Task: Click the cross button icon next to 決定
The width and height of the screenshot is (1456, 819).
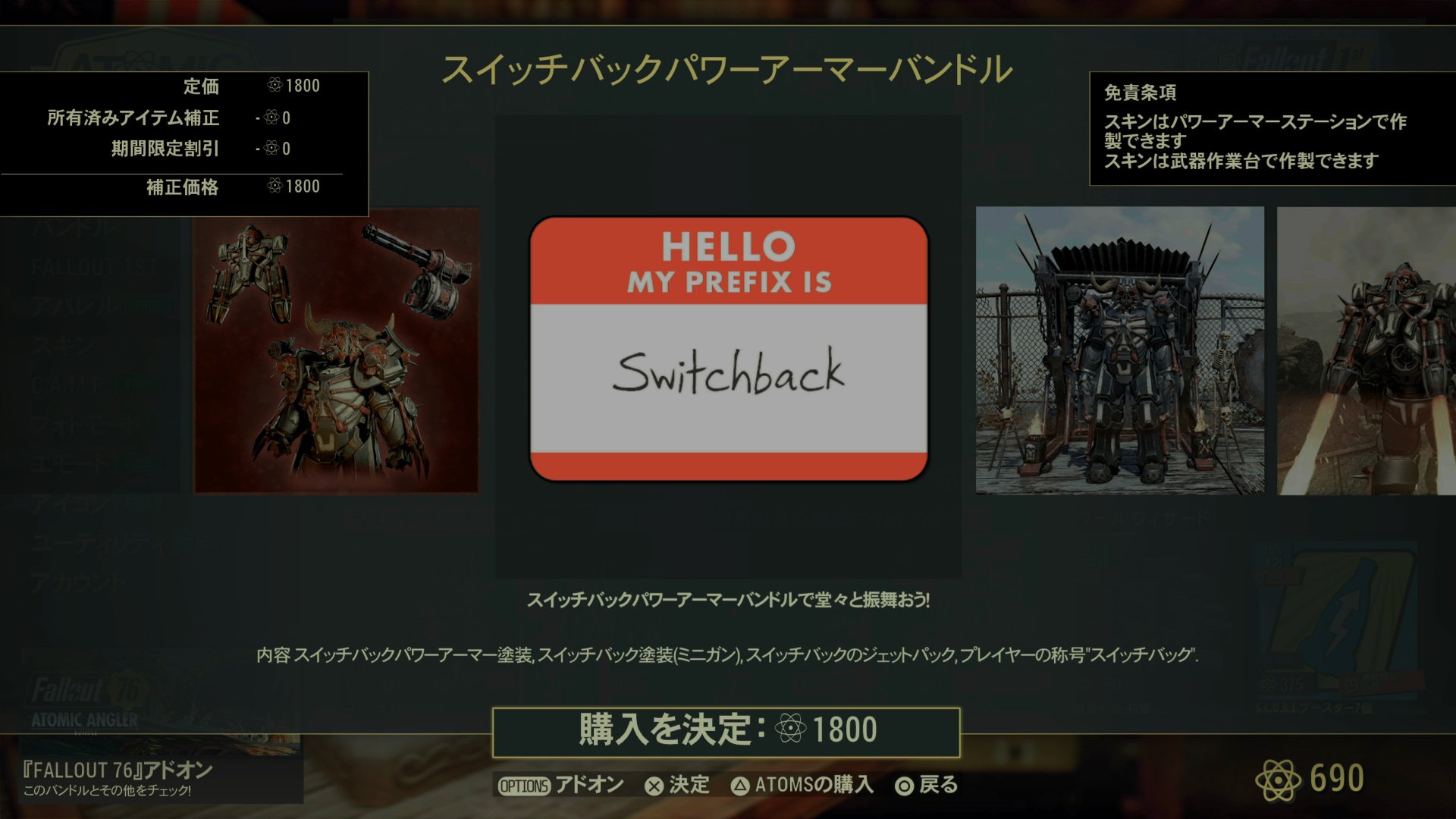Action: pyautogui.click(x=654, y=786)
